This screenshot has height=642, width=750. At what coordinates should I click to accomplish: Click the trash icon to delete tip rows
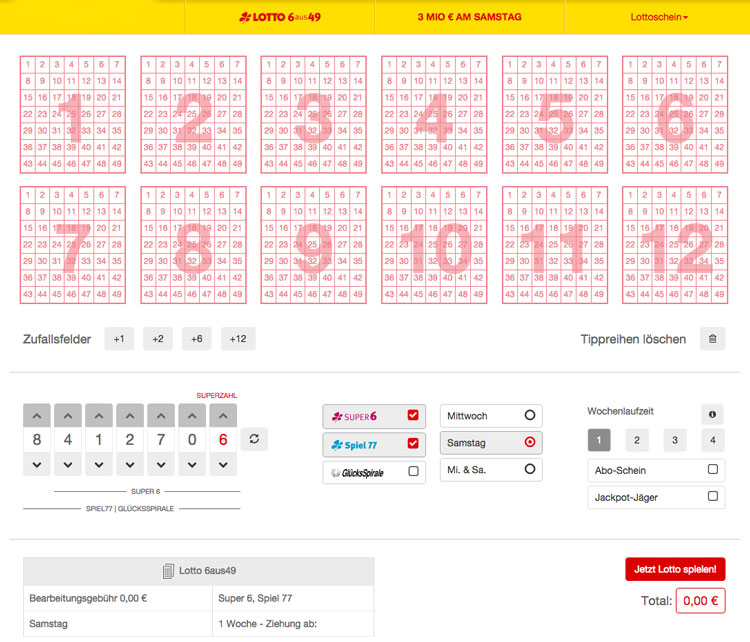(x=712, y=339)
